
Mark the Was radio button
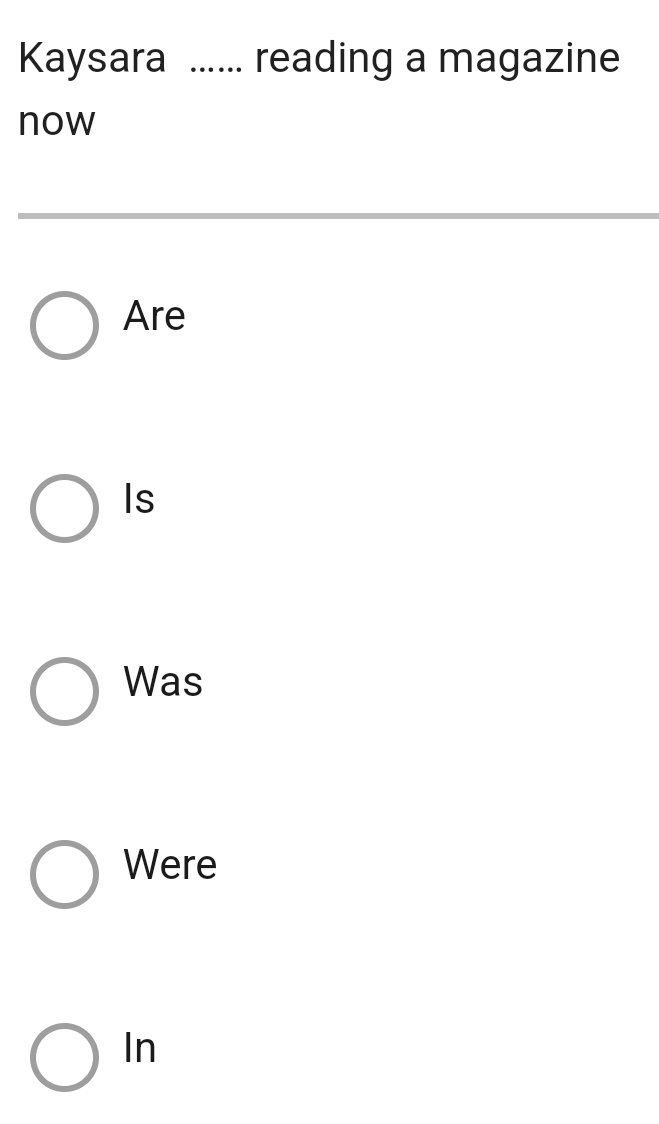coord(65,691)
